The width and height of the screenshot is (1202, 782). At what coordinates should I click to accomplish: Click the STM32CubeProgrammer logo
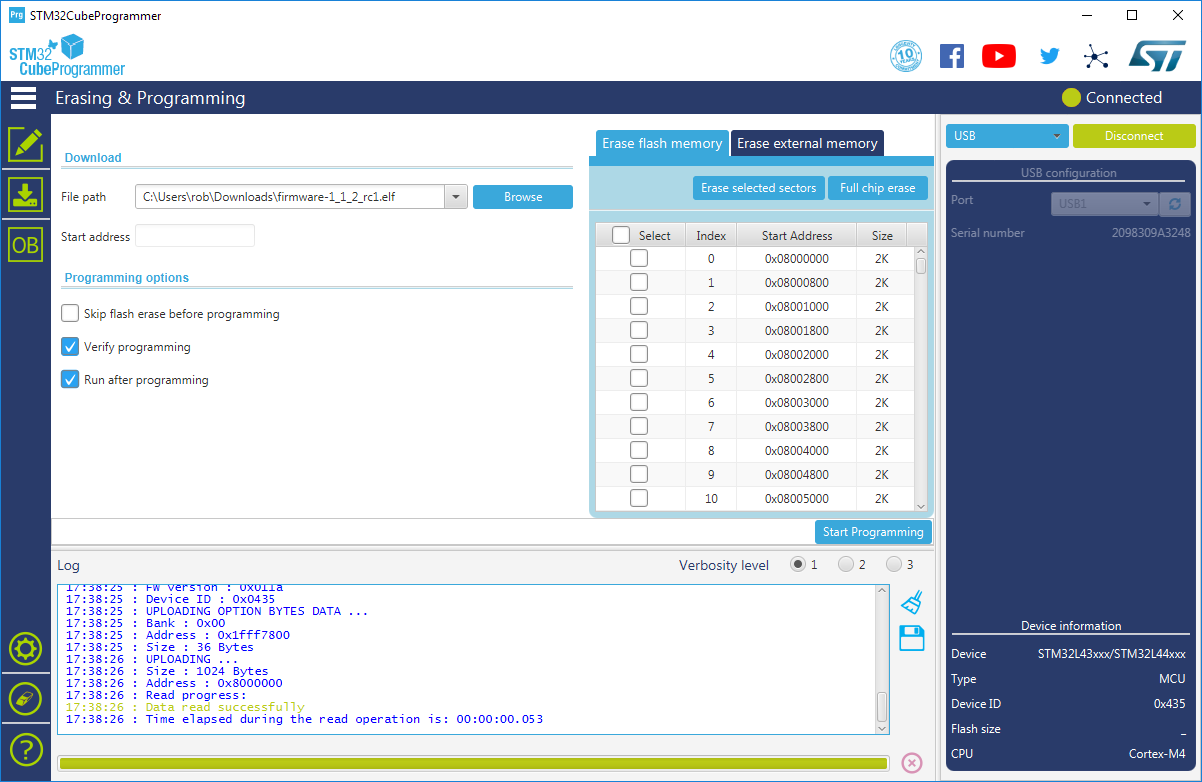[x=67, y=56]
